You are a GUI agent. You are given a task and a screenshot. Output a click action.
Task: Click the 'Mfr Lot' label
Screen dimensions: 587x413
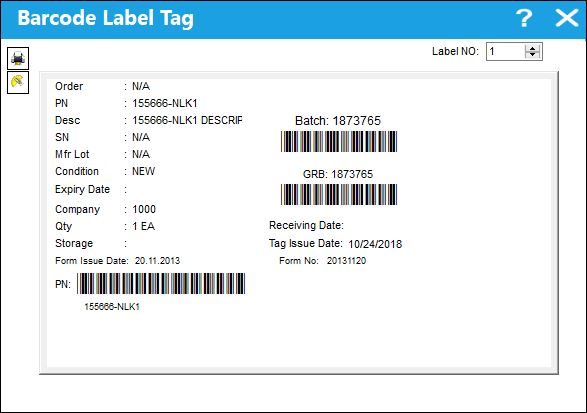tap(72, 154)
